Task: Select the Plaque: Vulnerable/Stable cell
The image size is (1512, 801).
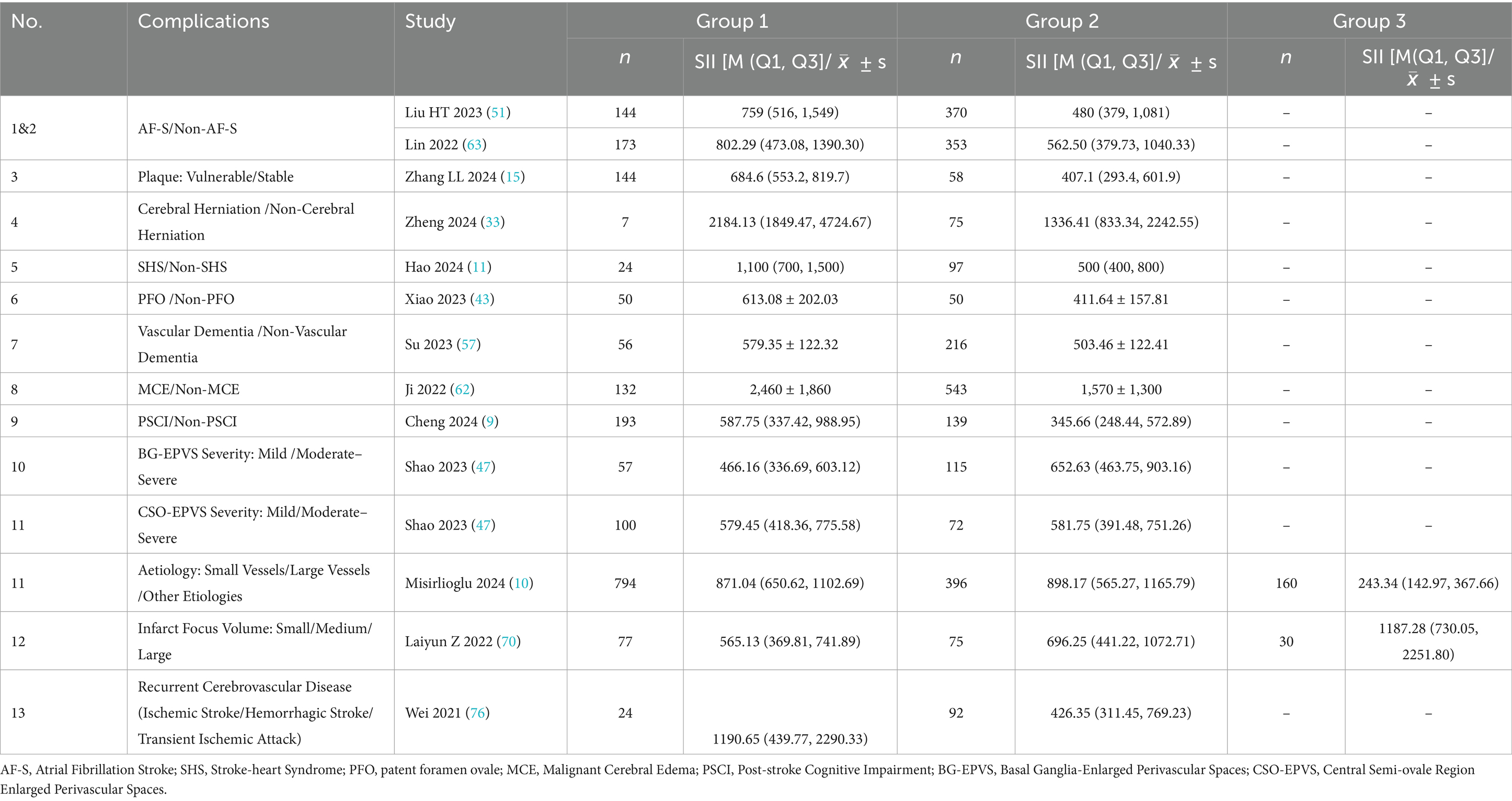Action: coord(215,177)
